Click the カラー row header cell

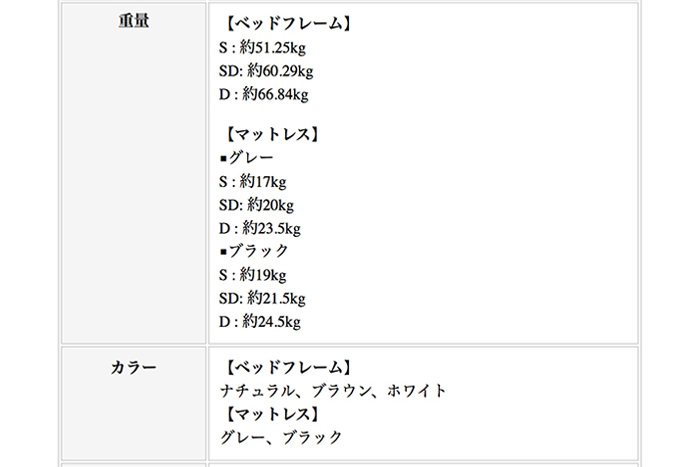pos(133,404)
